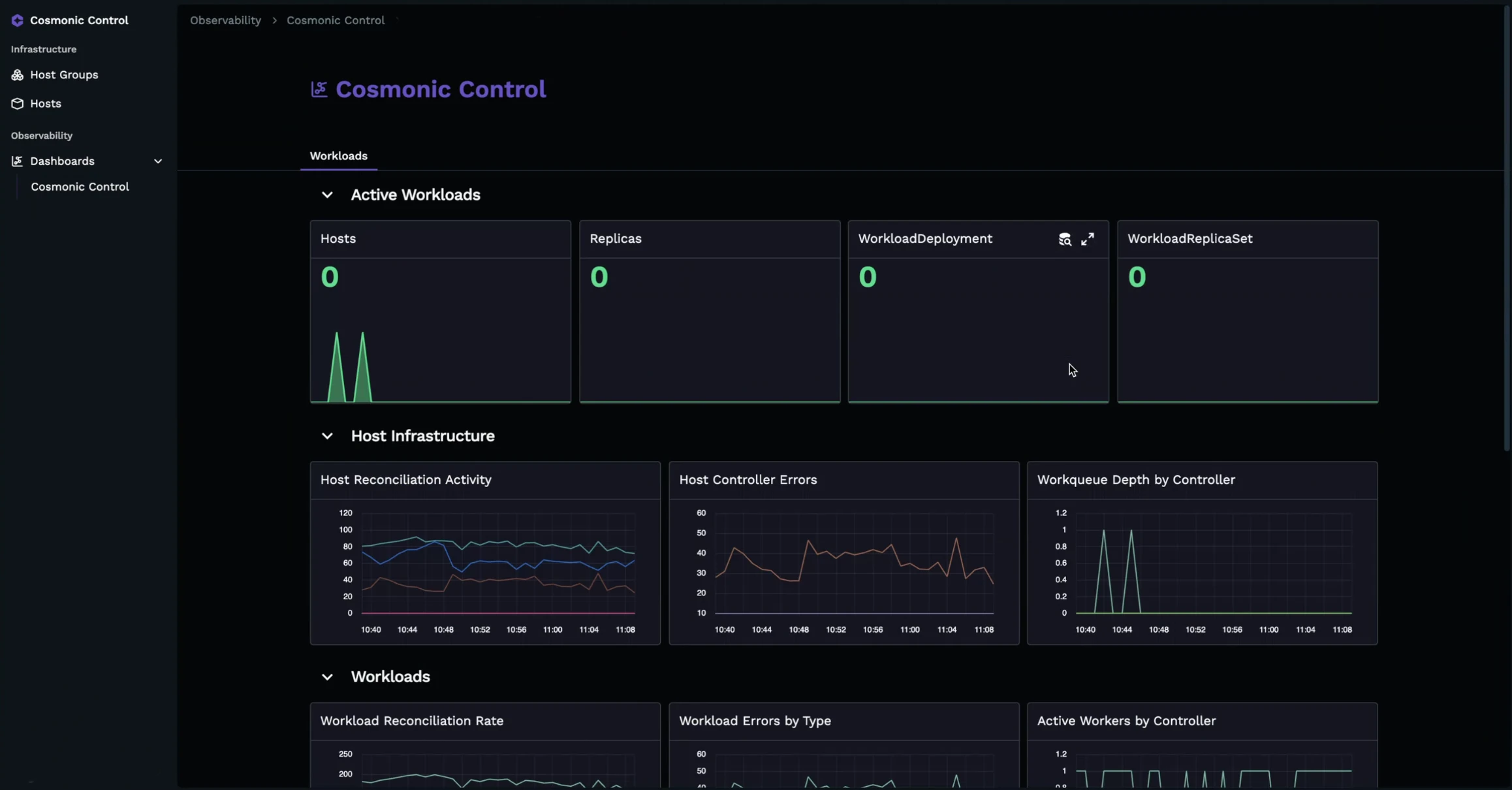Click the Host Groups sidebar icon

click(17, 75)
